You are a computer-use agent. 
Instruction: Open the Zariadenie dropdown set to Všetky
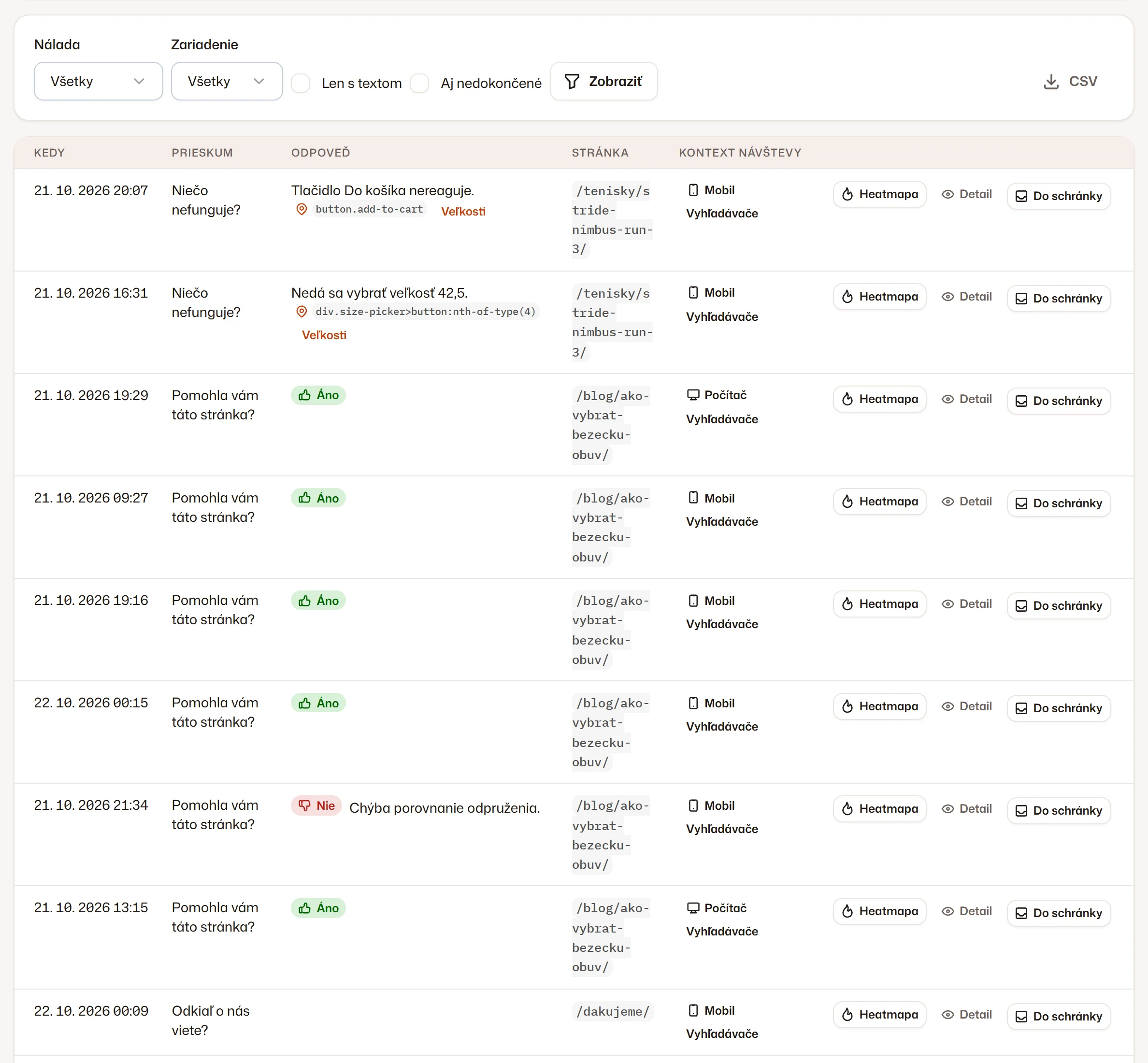click(227, 81)
